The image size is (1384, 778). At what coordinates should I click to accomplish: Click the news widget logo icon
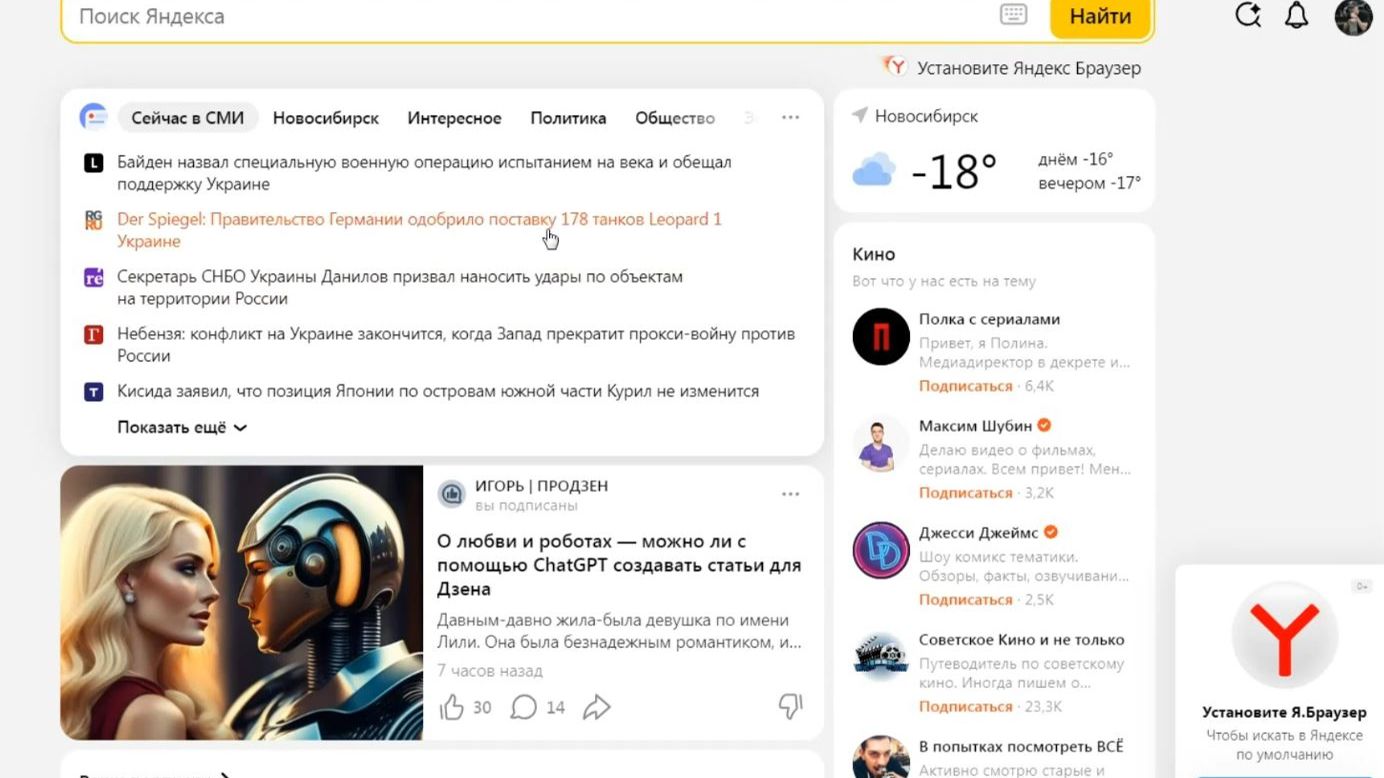[x=93, y=117]
